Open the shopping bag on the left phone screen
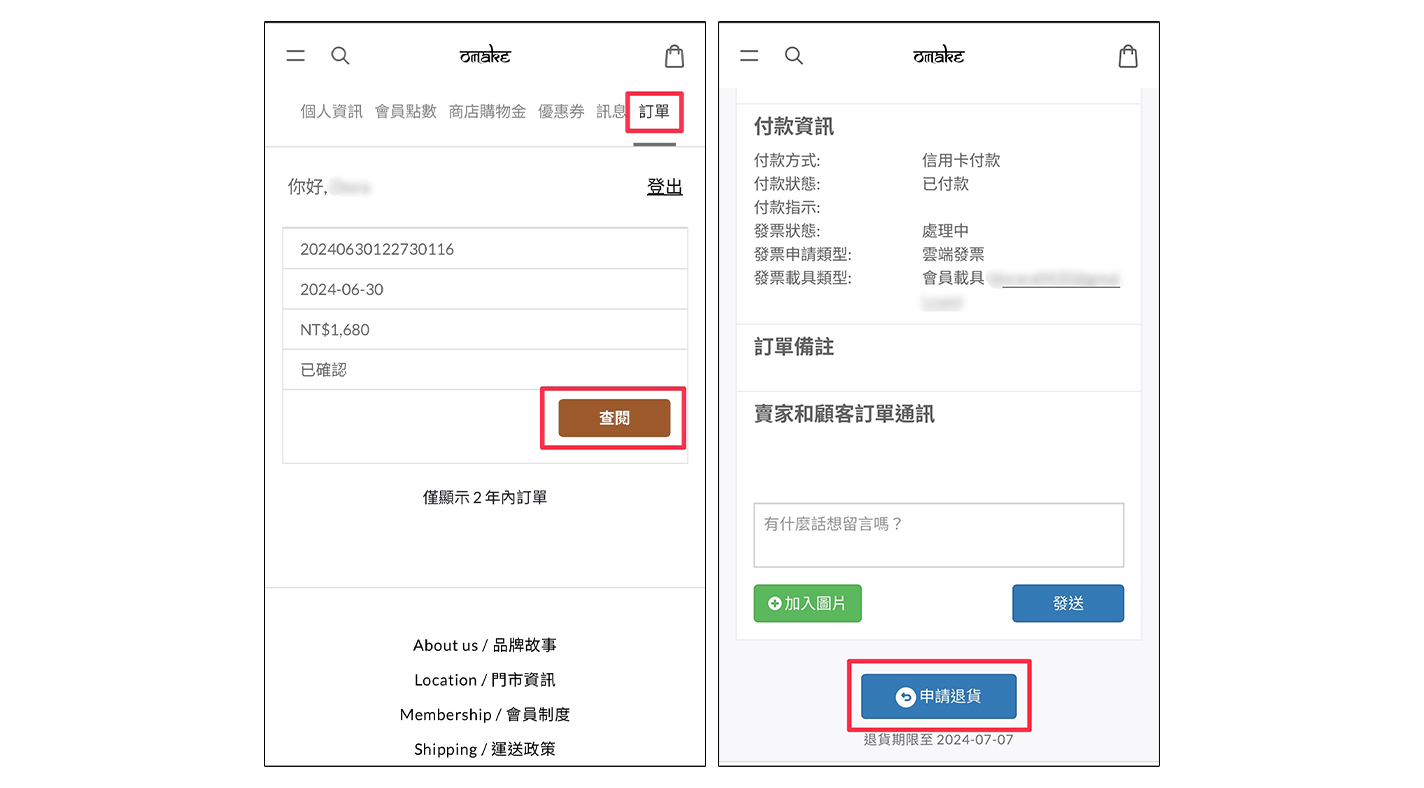Screen dimensions: 1424x788 coord(675,56)
